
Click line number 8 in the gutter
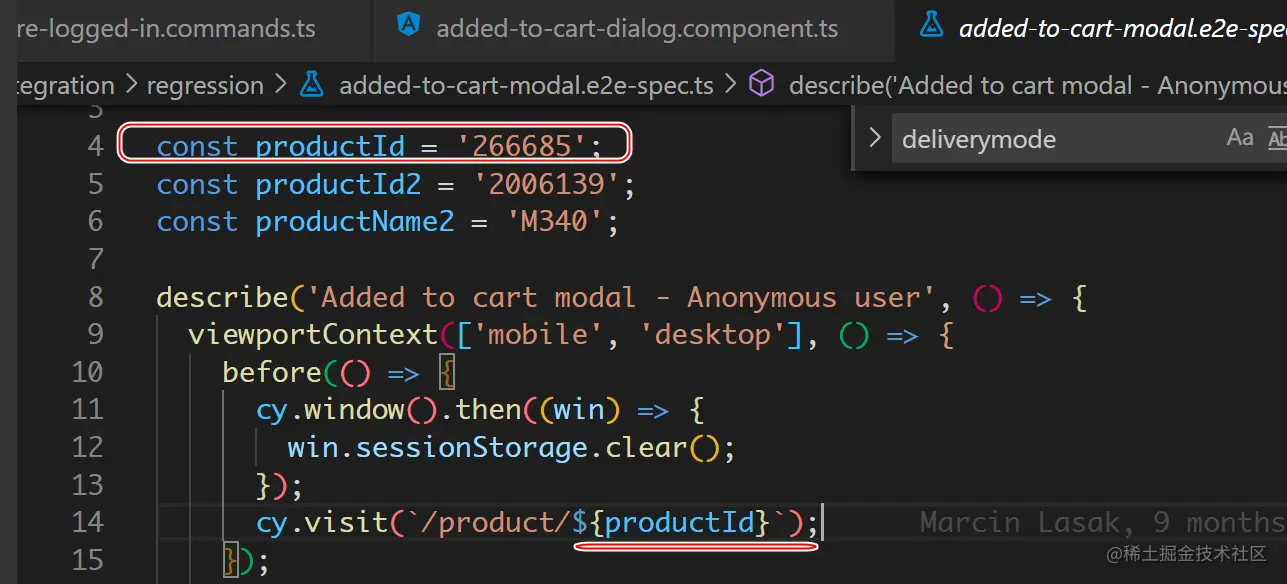coord(96,297)
